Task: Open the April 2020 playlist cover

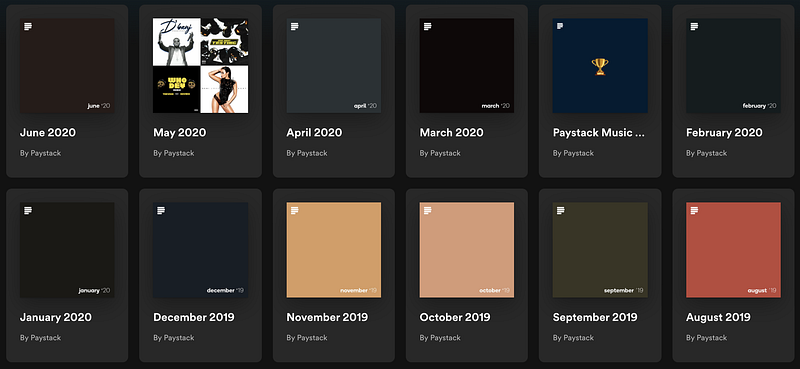Action: point(334,66)
